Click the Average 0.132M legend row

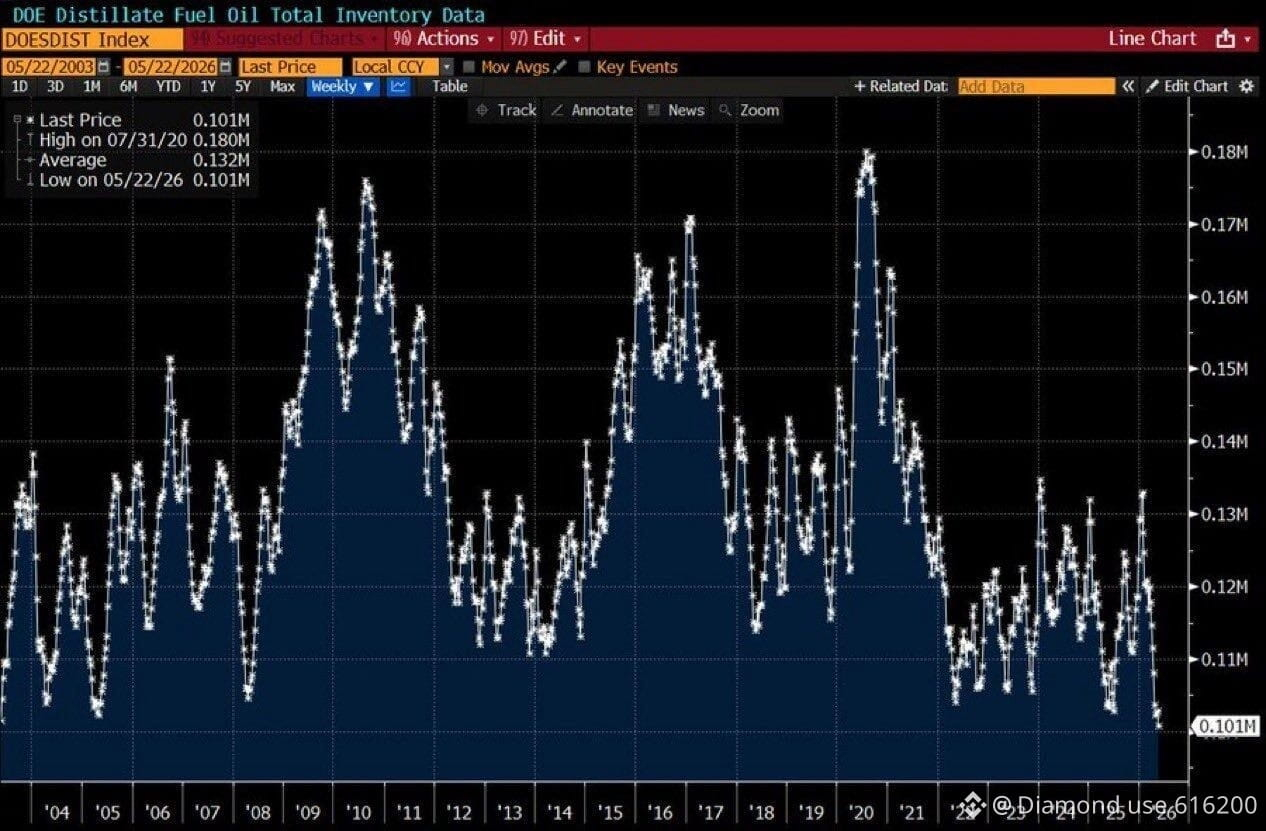[x=137, y=160]
